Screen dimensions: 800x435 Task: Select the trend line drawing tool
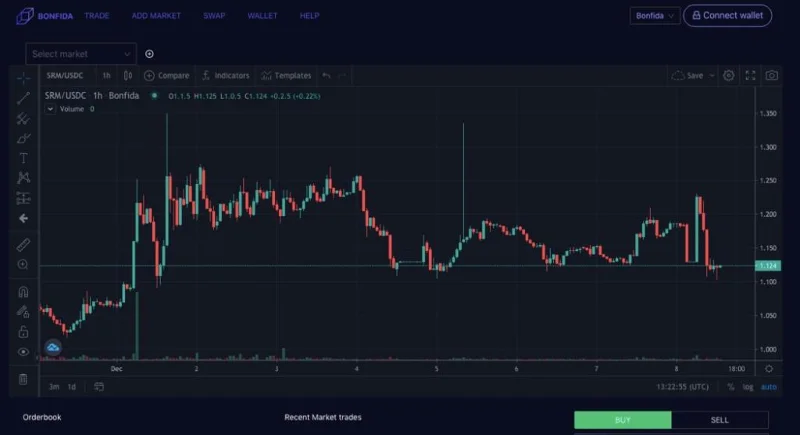[23, 98]
